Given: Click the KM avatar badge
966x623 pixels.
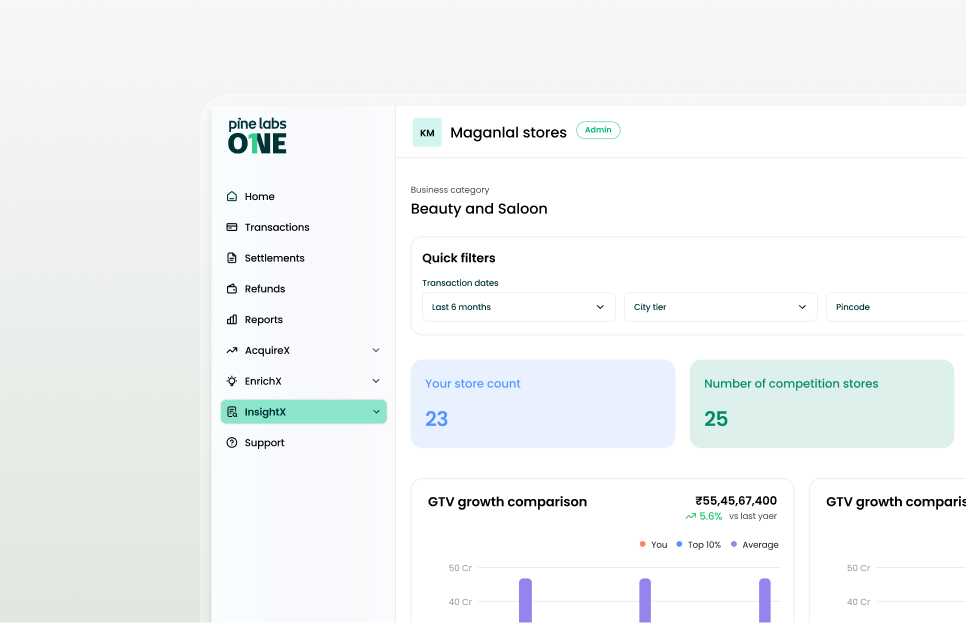Looking at the screenshot, I should (x=427, y=132).
